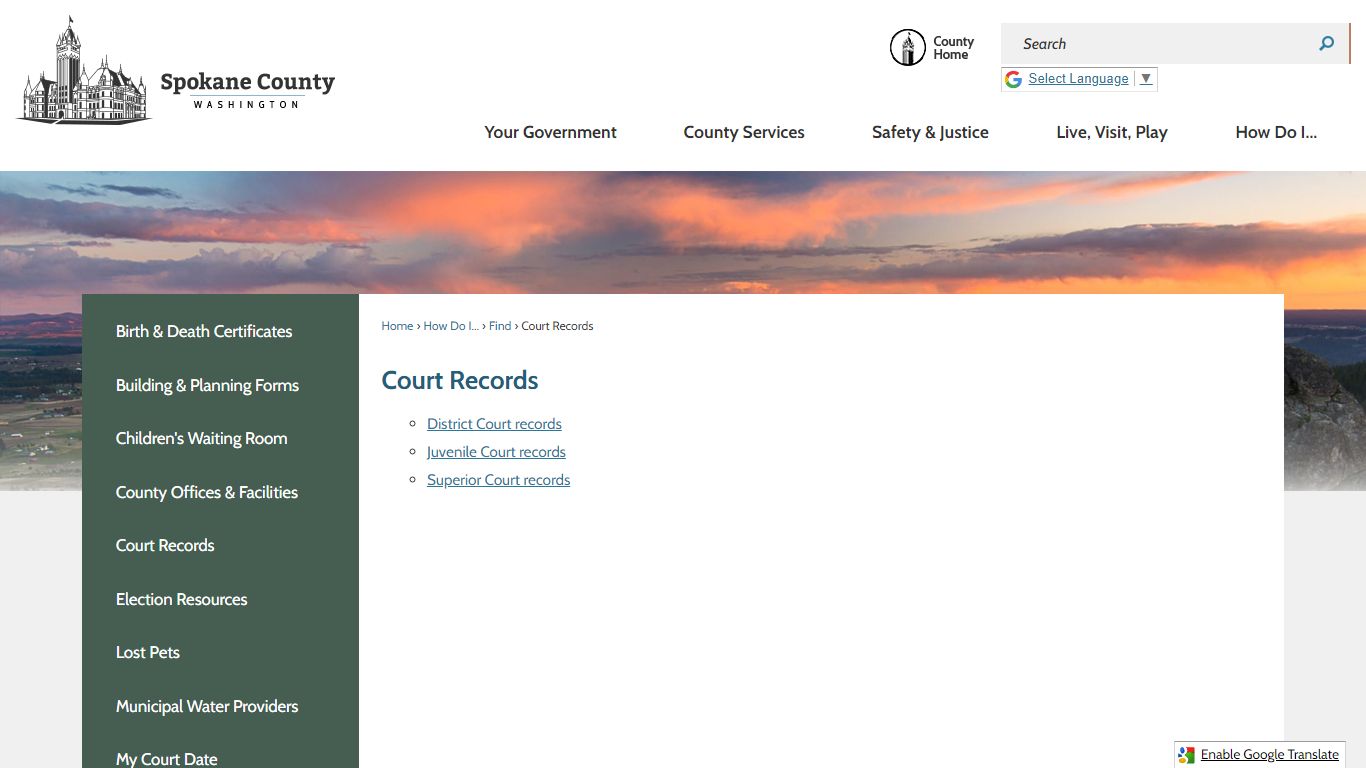Click Find in the breadcrumb
The height and width of the screenshot is (768, 1366).
(x=500, y=326)
